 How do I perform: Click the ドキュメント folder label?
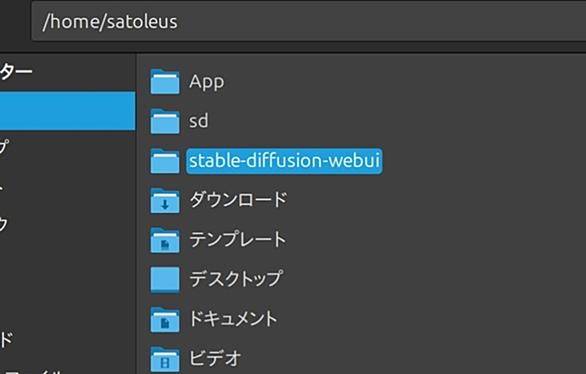point(233,319)
